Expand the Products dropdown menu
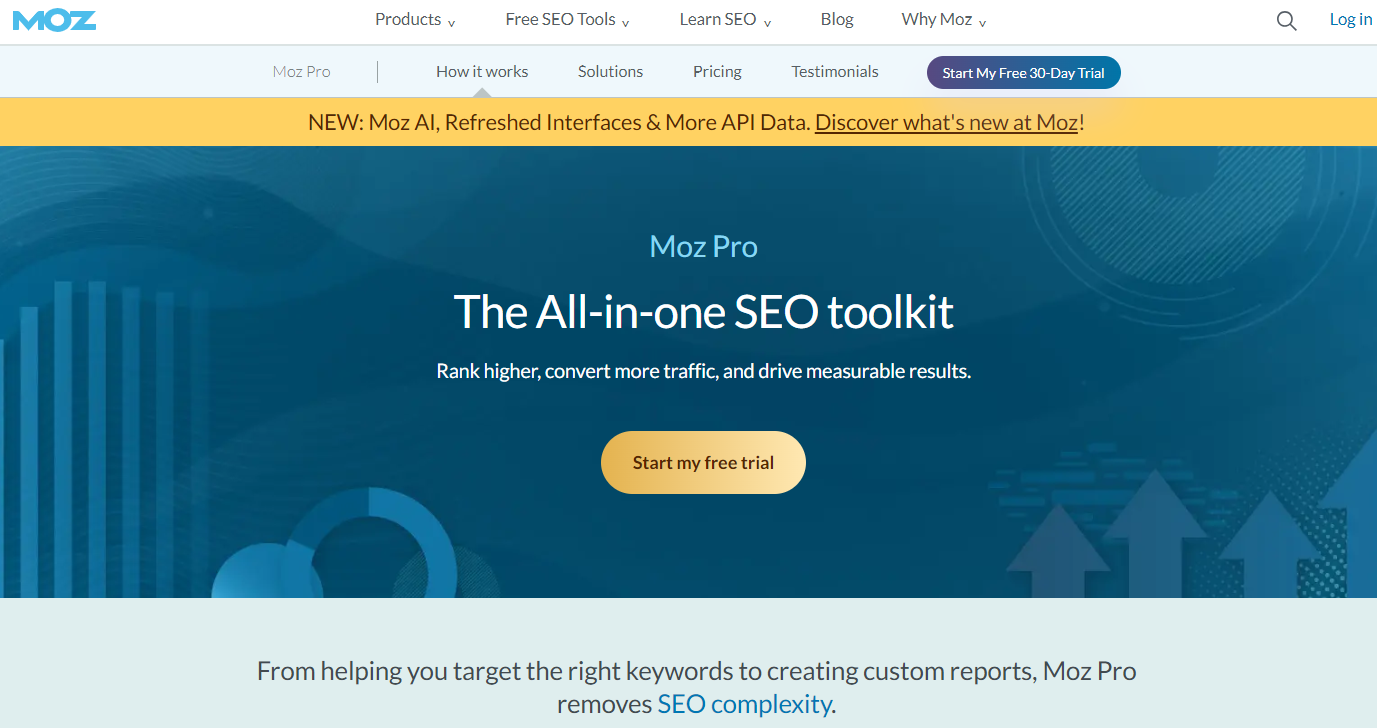This screenshot has height=728, width=1377. tap(415, 20)
